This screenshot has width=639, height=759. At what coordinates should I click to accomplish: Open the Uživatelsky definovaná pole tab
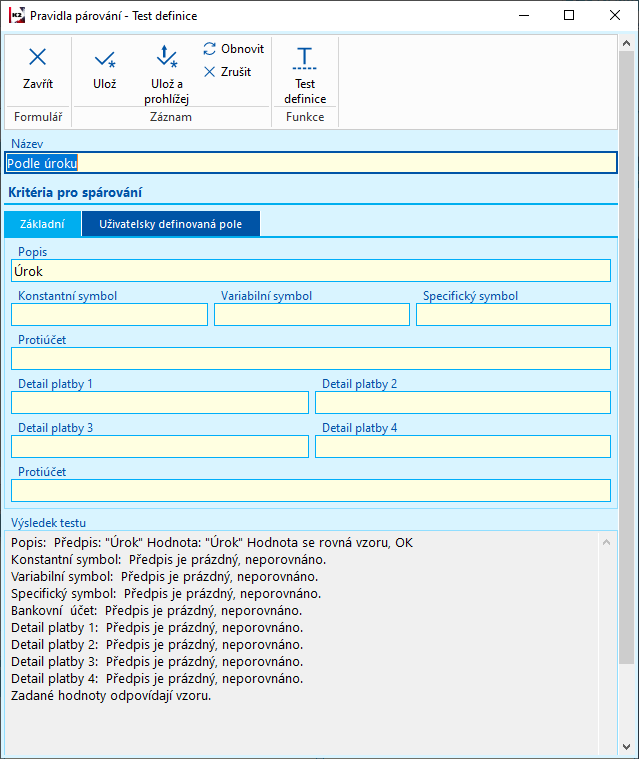170,224
